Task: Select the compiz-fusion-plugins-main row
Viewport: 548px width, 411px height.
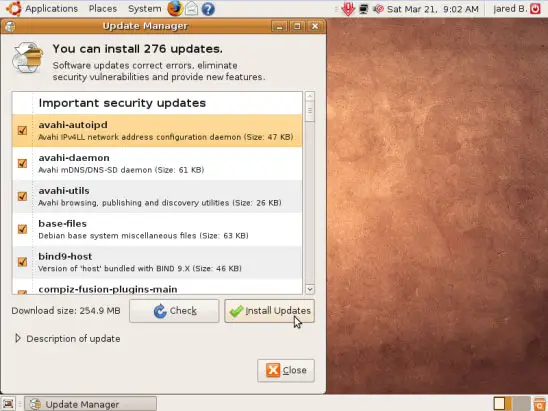Action: click(157, 287)
